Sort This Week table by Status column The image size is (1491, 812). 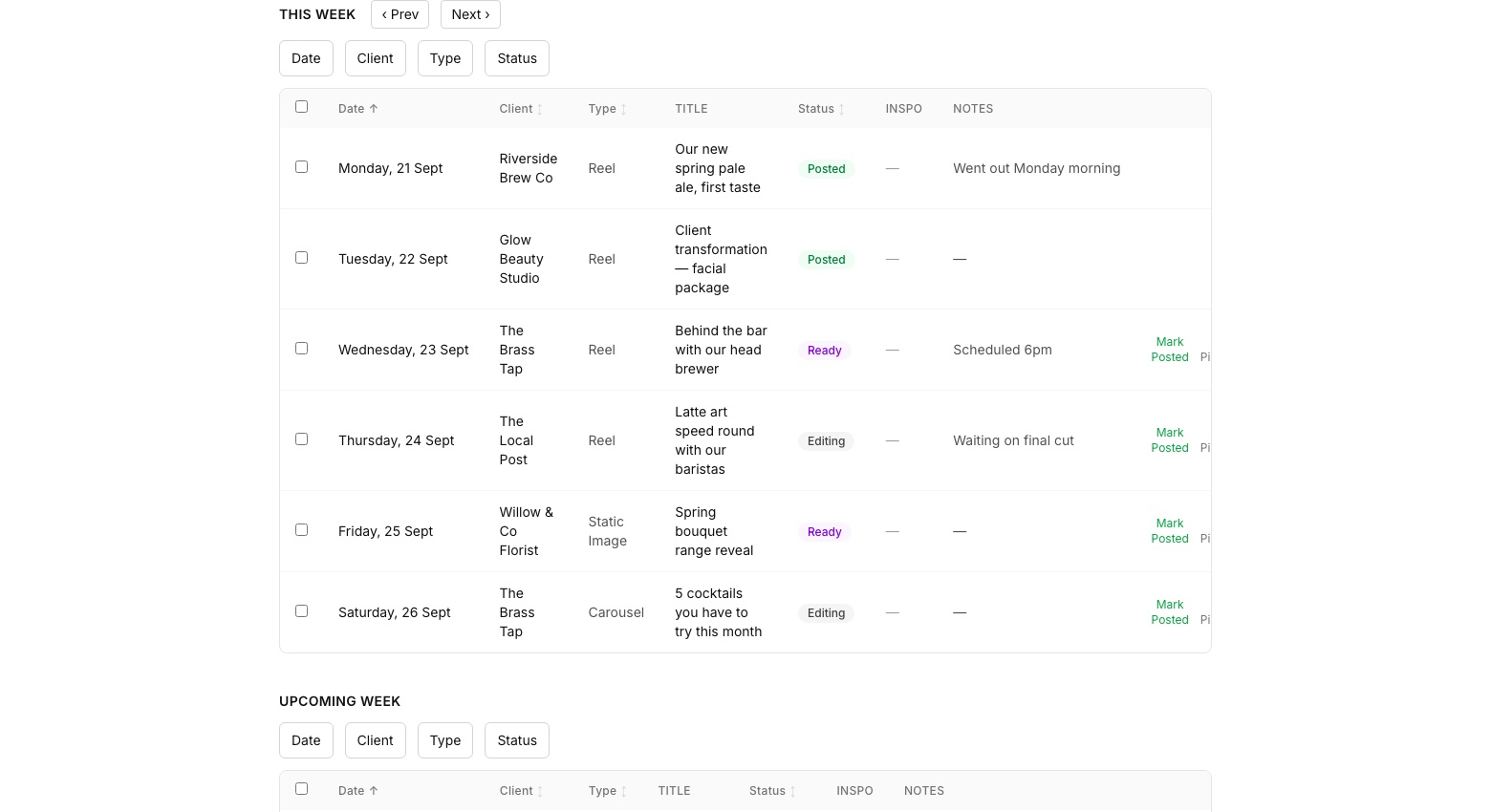coord(822,109)
